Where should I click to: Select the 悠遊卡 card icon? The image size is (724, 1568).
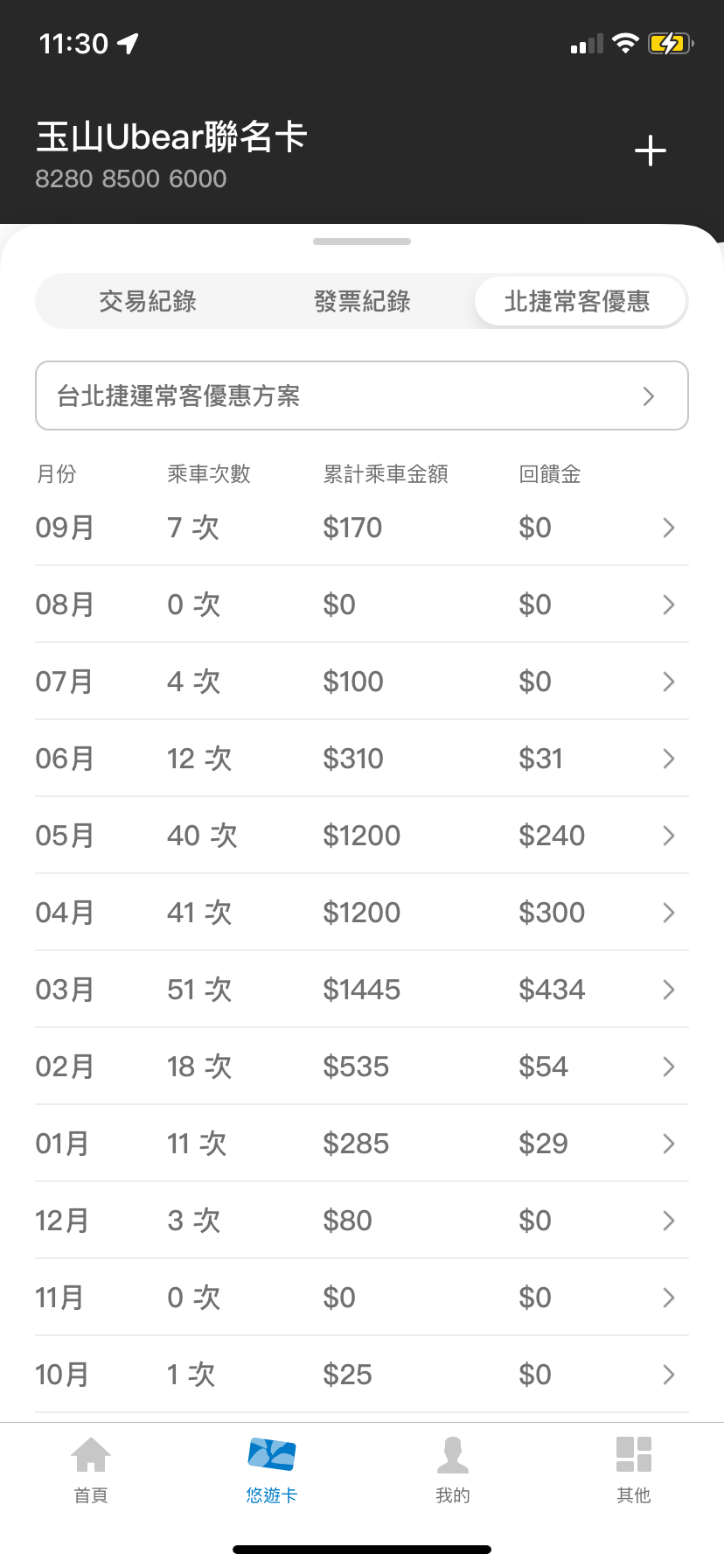(x=272, y=1455)
